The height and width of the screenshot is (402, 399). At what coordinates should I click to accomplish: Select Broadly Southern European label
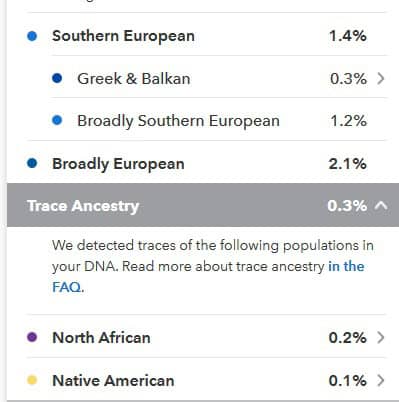(x=178, y=121)
